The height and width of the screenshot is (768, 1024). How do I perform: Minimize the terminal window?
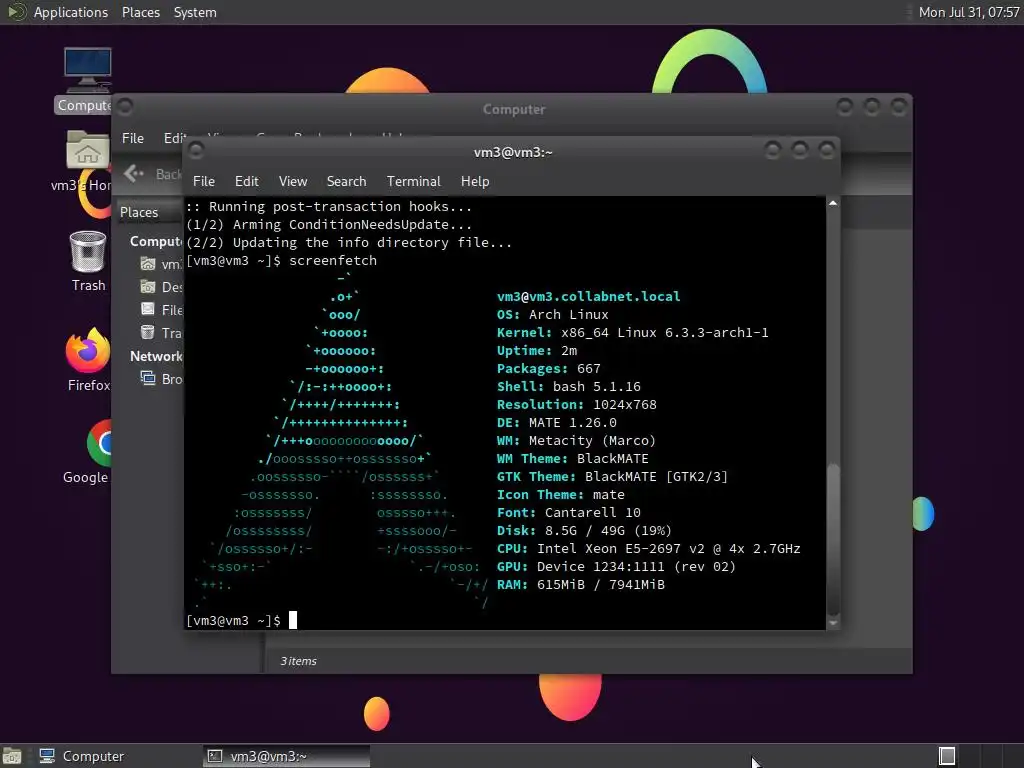coord(773,151)
